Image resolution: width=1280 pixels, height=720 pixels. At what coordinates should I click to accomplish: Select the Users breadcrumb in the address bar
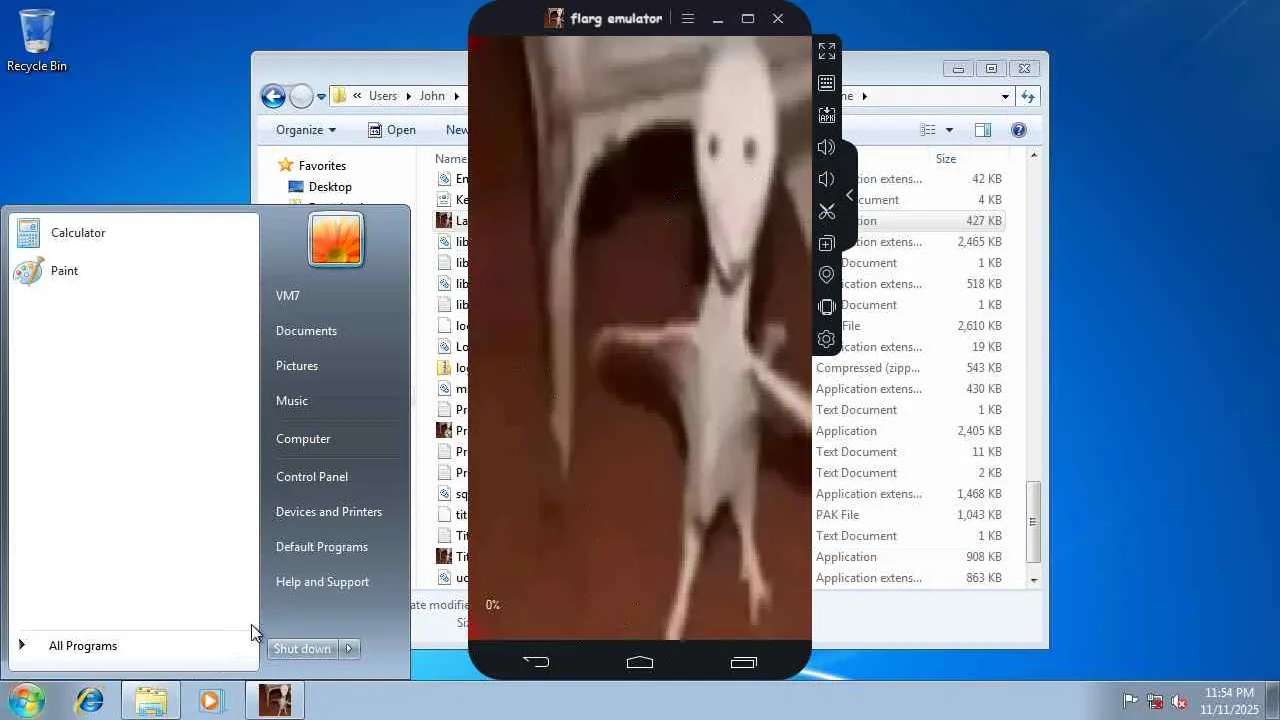tap(383, 96)
